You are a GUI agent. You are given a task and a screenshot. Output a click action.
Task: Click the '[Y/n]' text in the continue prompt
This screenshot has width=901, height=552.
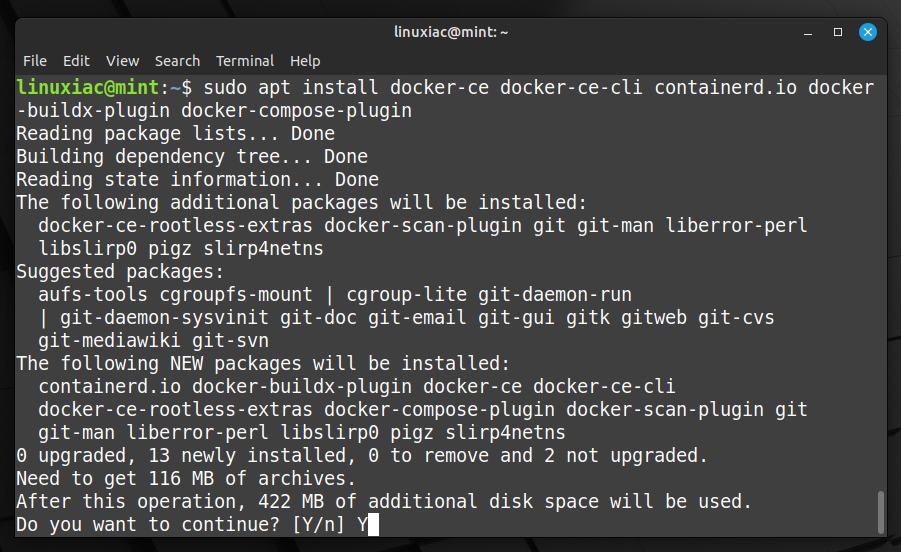318,524
